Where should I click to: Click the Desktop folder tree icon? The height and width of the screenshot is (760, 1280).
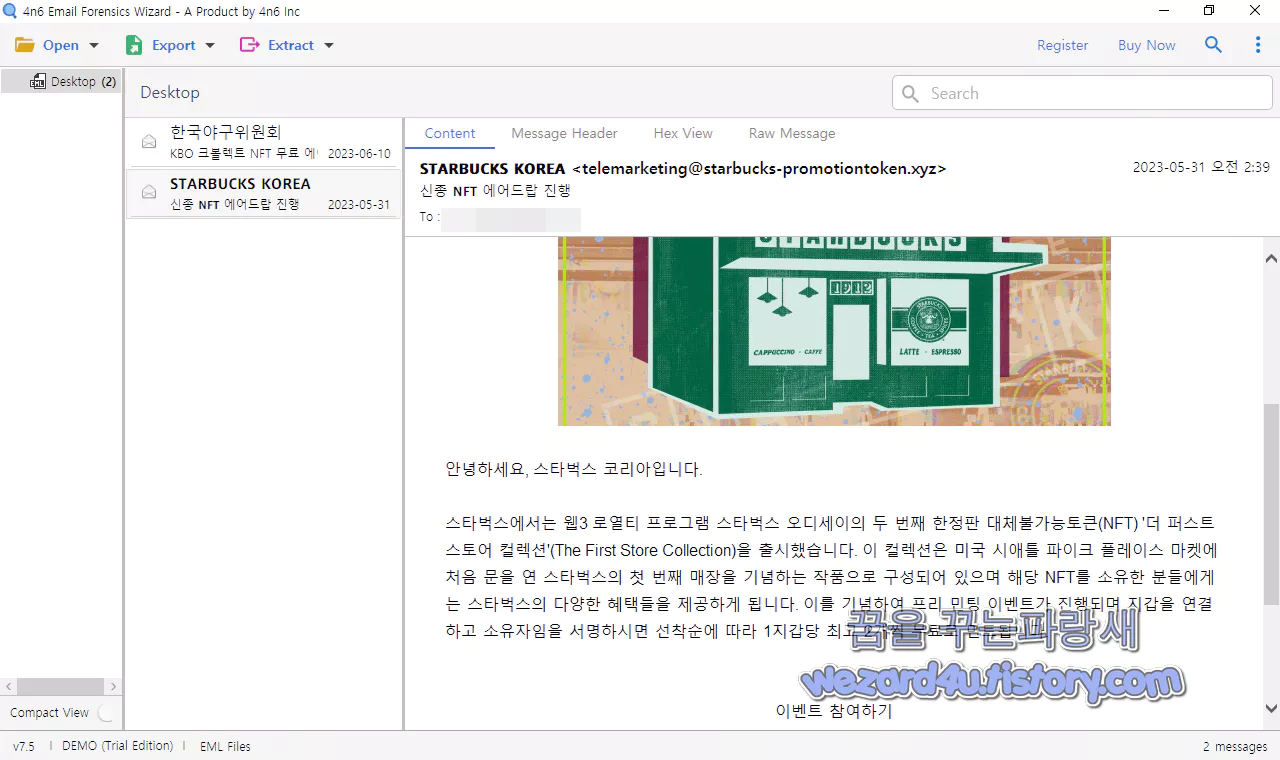[38, 81]
